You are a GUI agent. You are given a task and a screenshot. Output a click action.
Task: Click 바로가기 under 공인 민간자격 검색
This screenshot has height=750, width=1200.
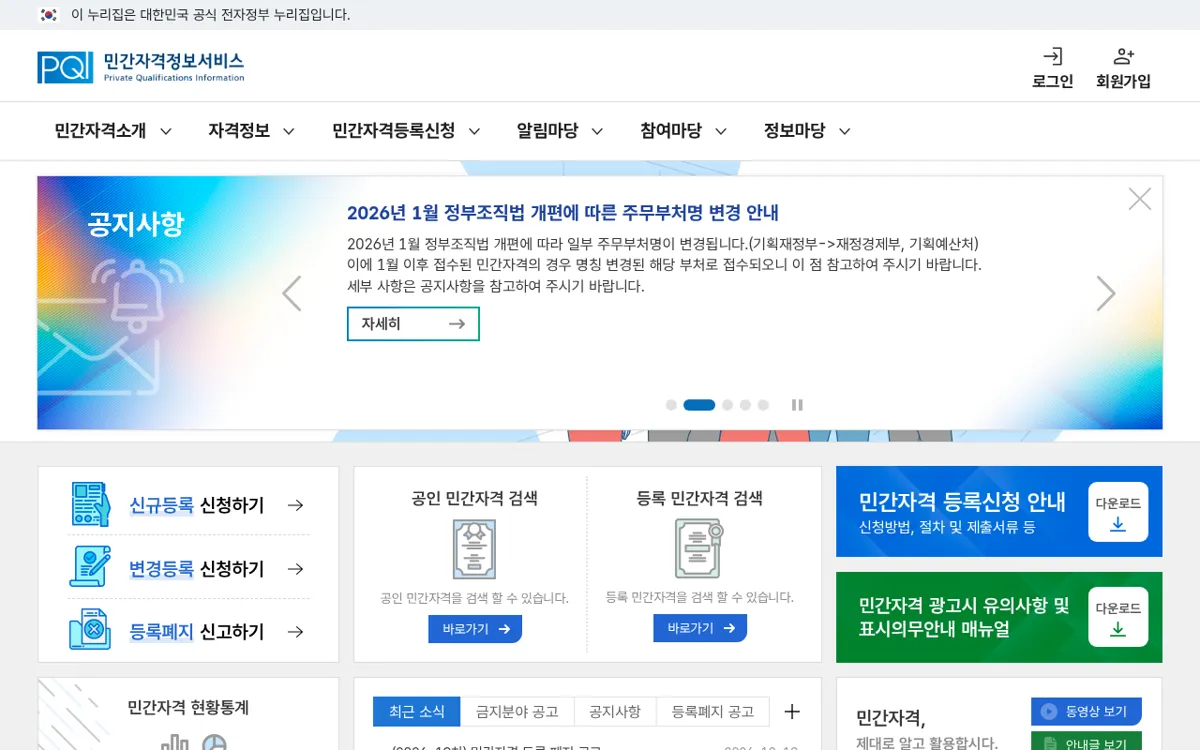pos(475,629)
